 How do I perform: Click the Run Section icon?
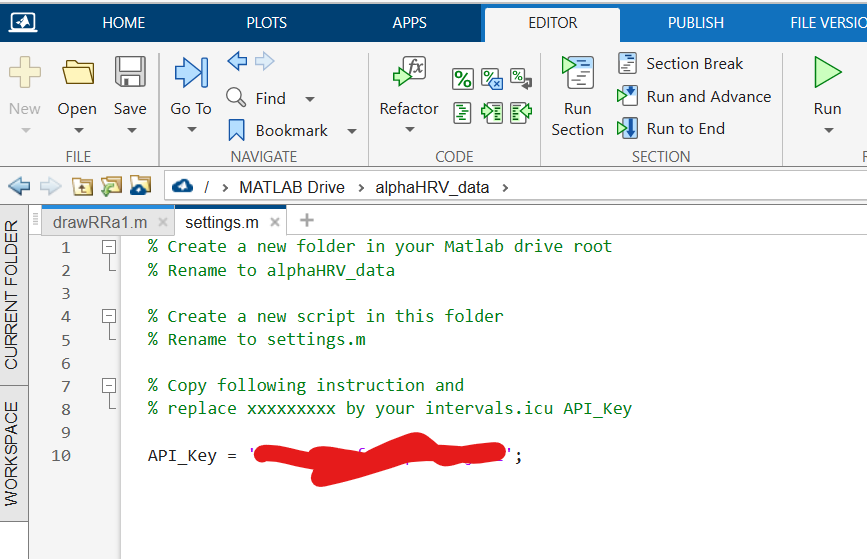click(x=578, y=72)
